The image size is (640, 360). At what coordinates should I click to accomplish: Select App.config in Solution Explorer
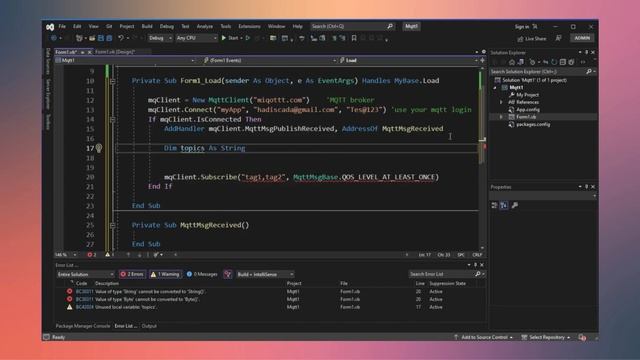pyautogui.click(x=528, y=109)
